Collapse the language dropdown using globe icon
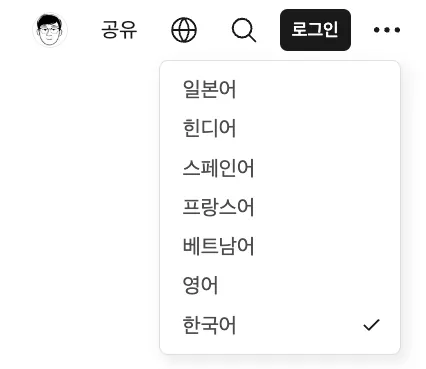The width and height of the screenshot is (426, 369). 184,30
